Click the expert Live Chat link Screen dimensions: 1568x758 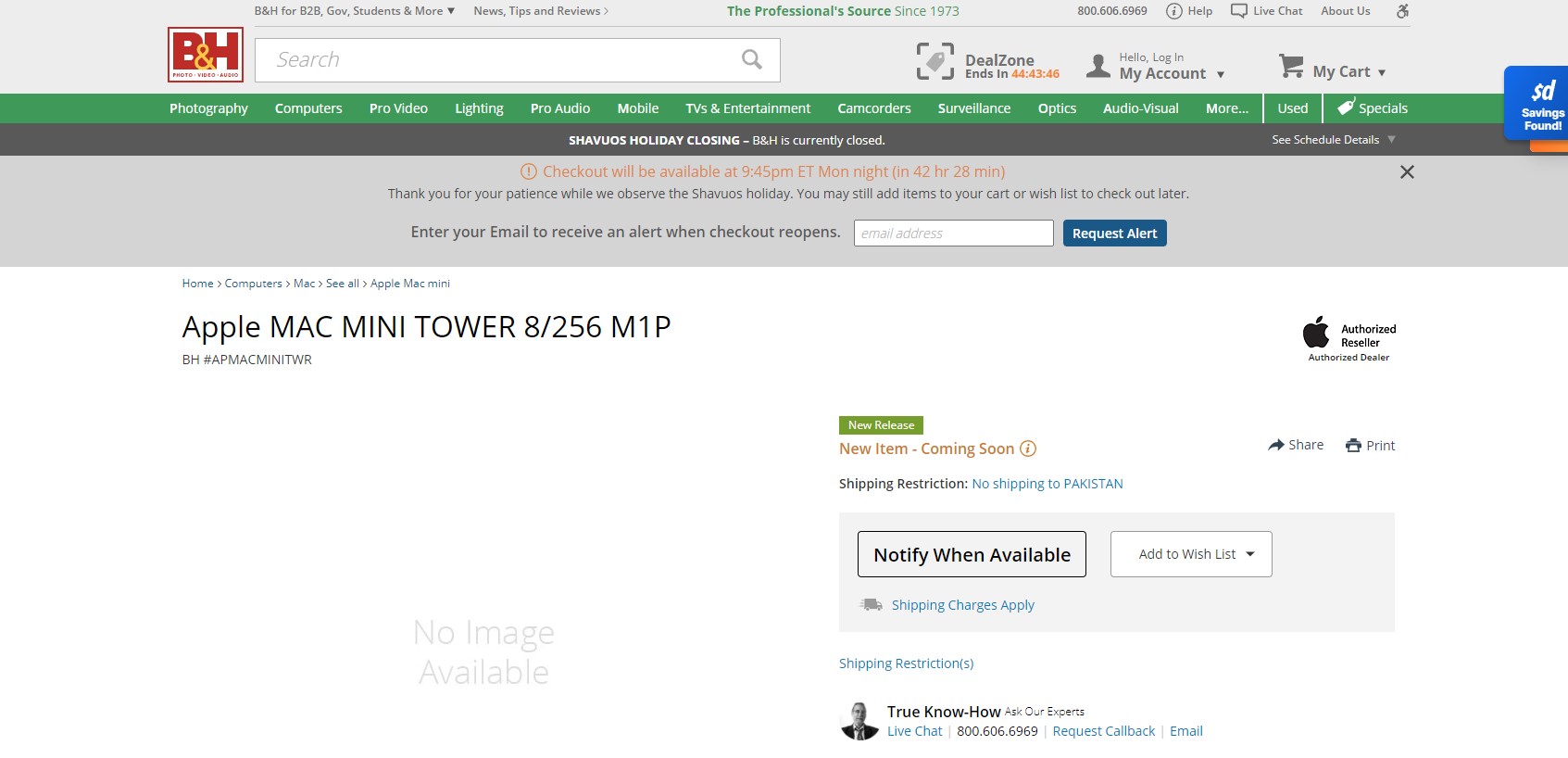(915, 731)
